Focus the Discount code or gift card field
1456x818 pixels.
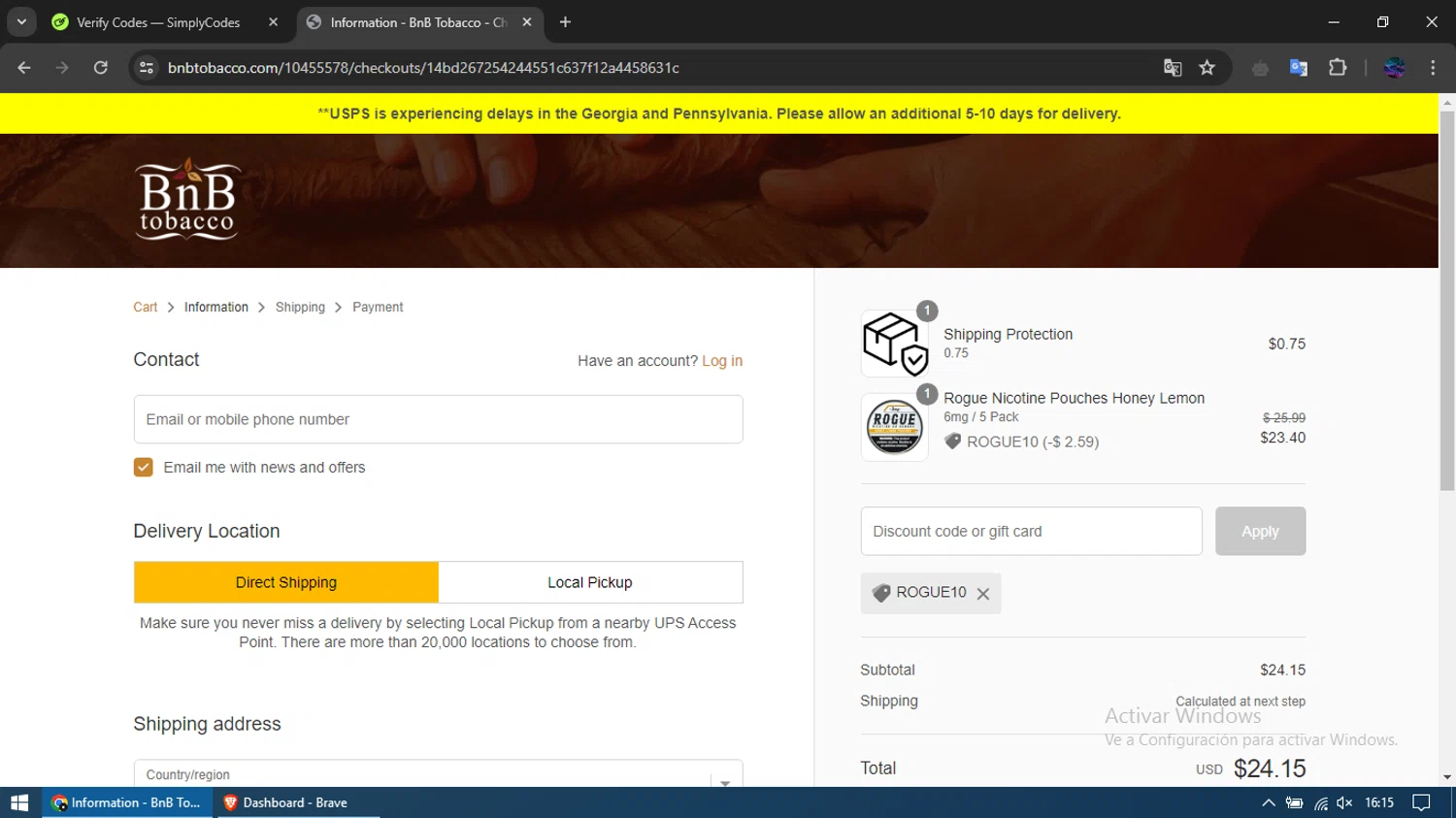(1031, 532)
